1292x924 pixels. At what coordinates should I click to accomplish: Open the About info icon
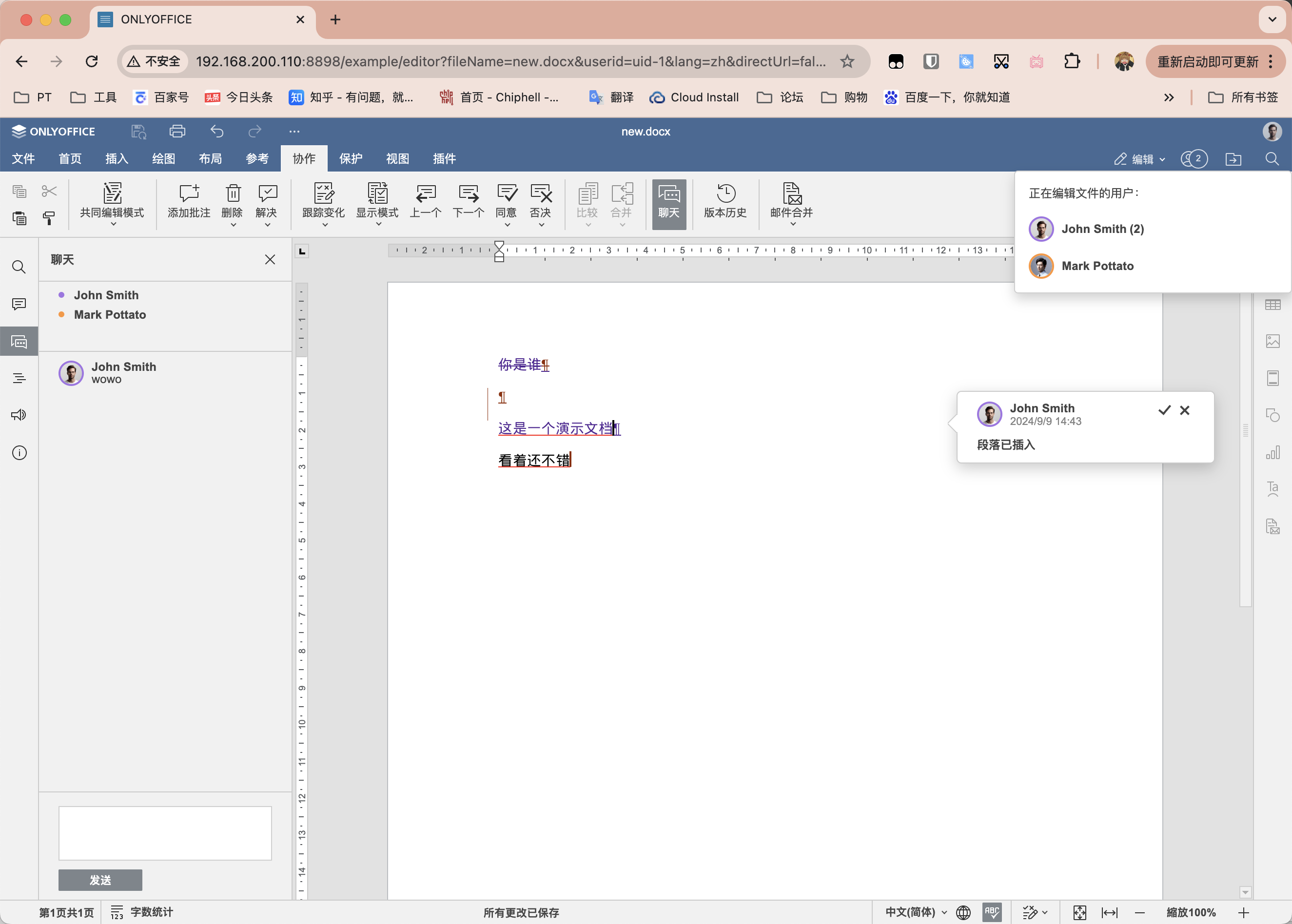pyautogui.click(x=19, y=453)
